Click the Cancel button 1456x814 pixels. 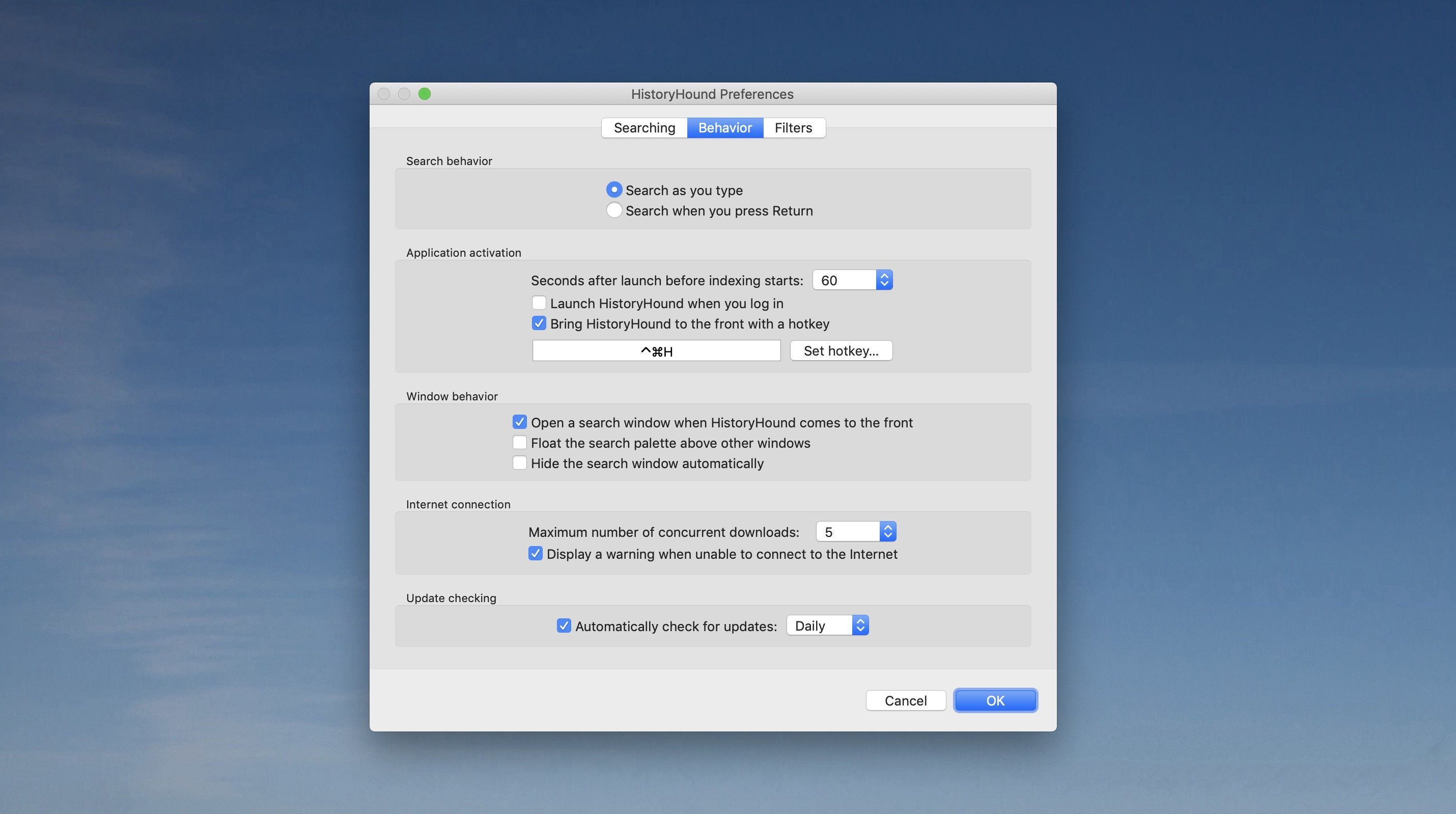coord(906,701)
